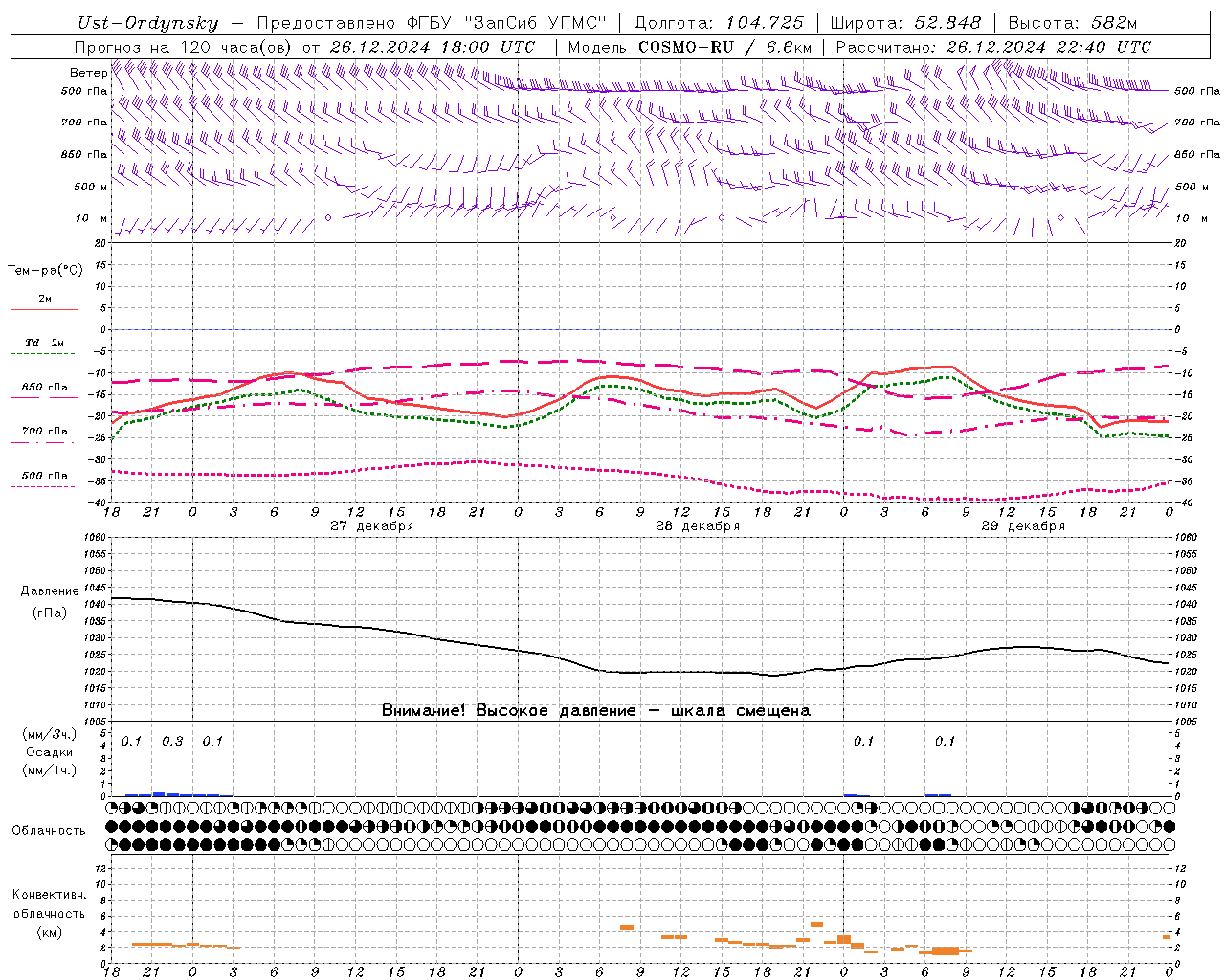Click the '28 декабря' date label

click(698, 526)
